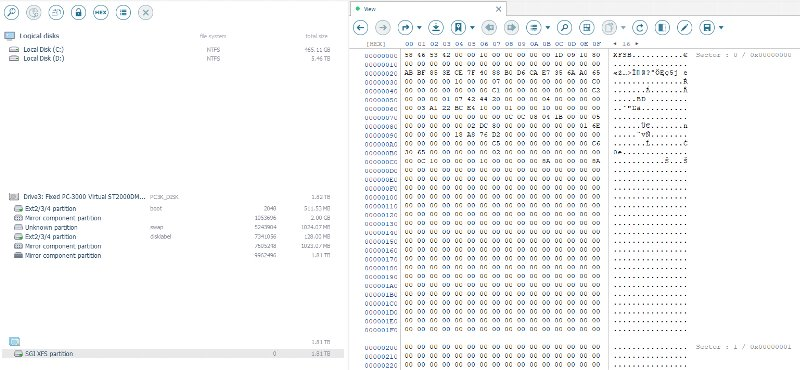Viewport: 800px width, 370px height.
Task: Click the padlock icon in left toolbar
Action: 78,12
